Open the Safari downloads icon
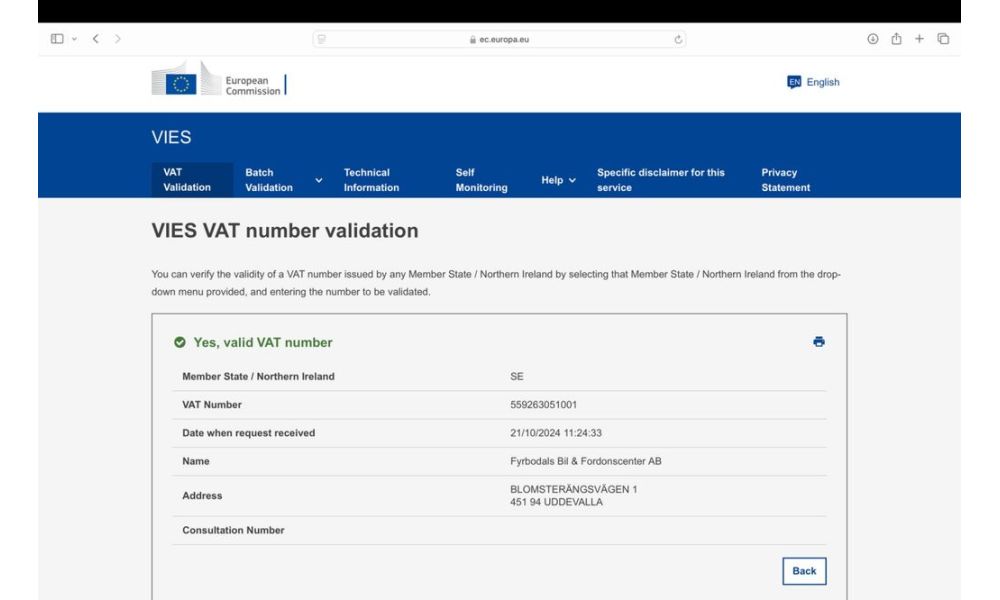Viewport: 1000px width, 600px height. tap(872, 39)
